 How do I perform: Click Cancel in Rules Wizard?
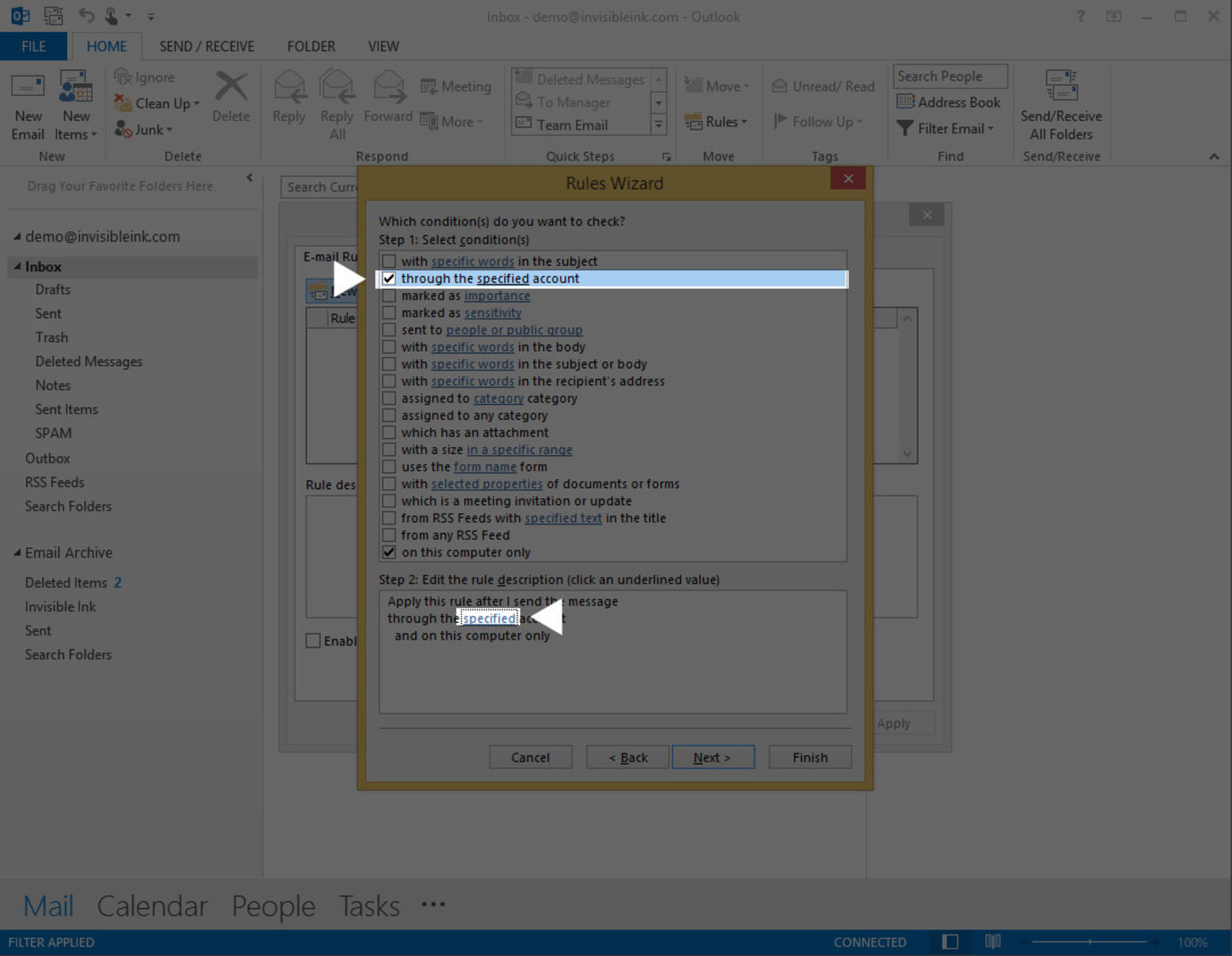[x=530, y=757]
